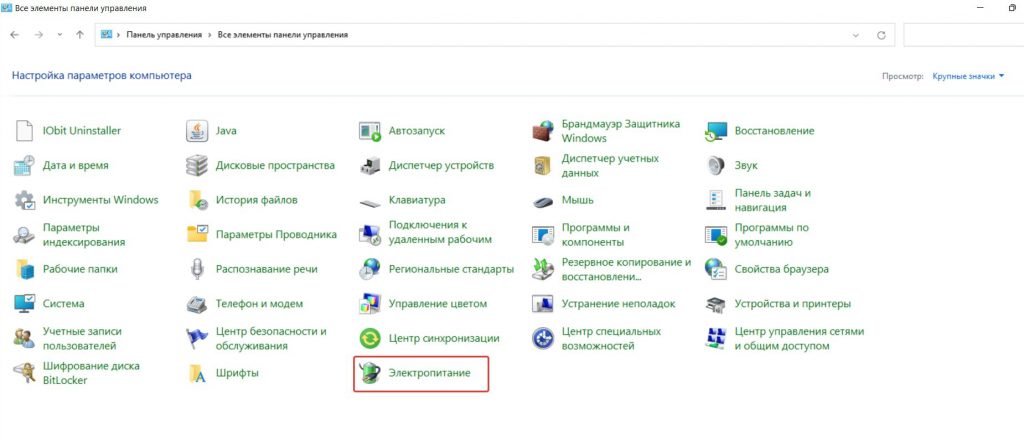The height and width of the screenshot is (441, 1024).
Task: Click inside the Control Panel search field
Action: click(x=963, y=35)
